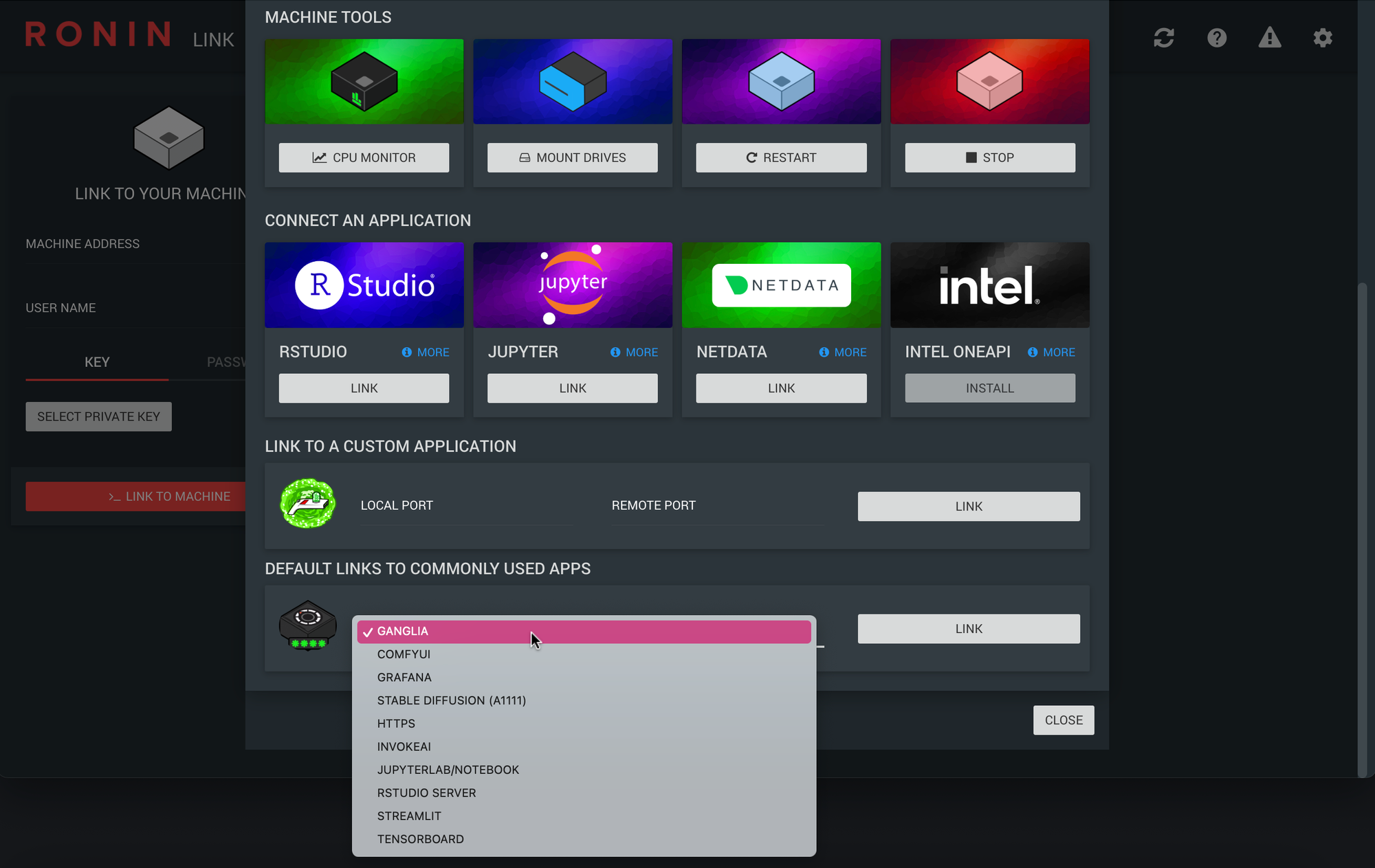The height and width of the screenshot is (868, 1375).
Task: Switch to the KEY tab
Action: click(97, 362)
